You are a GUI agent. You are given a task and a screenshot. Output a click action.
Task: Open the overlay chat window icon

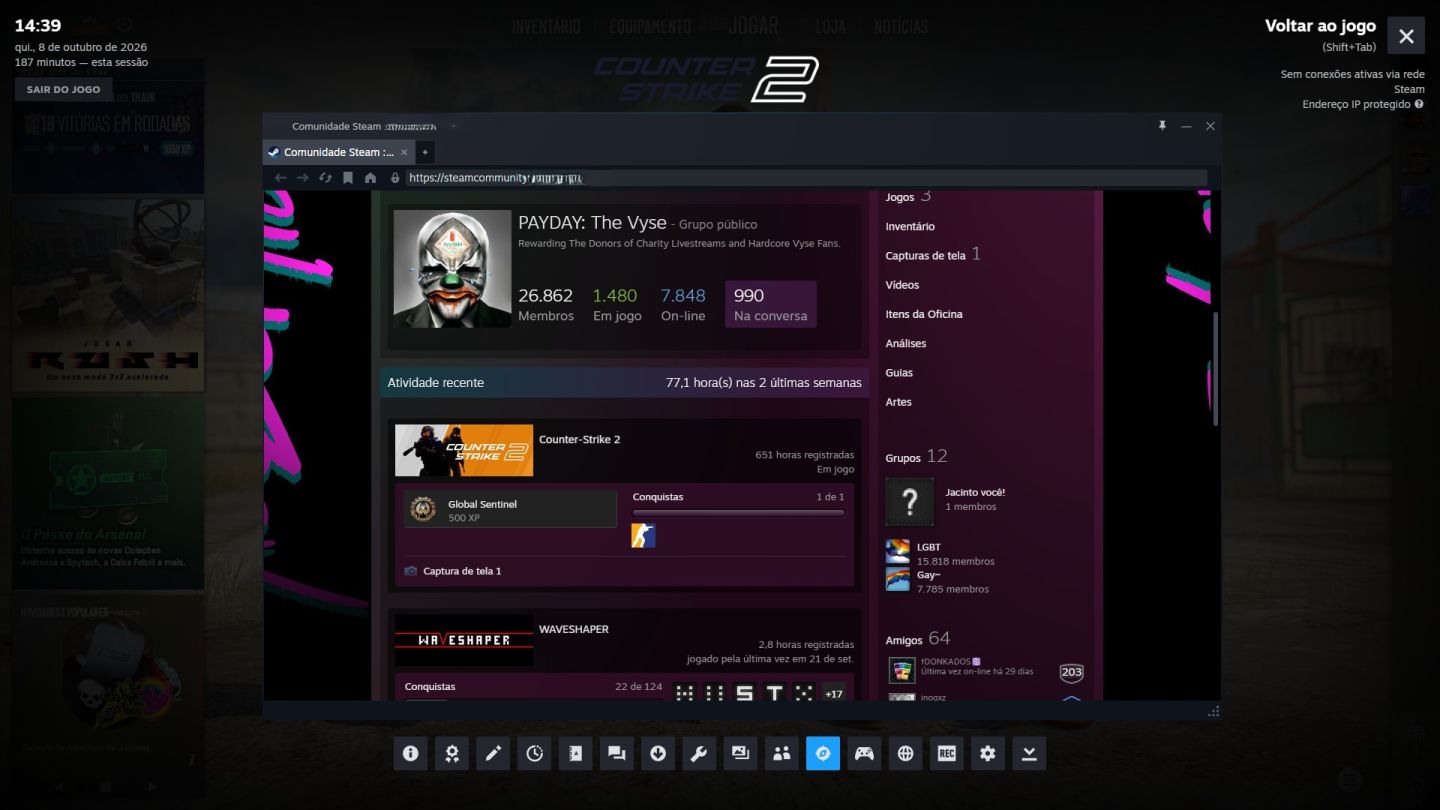pyautogui.click(x=617, y=754)
